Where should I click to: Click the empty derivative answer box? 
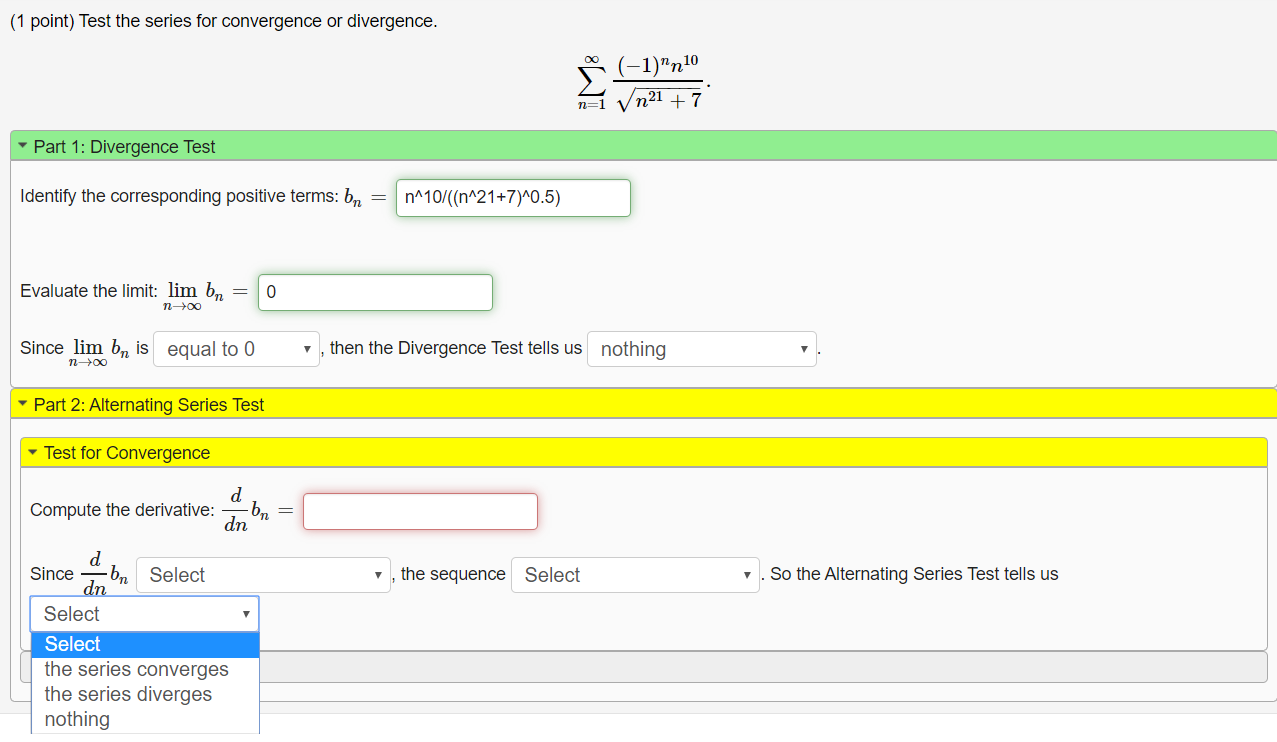pyautogui.click(x=419, y=510)
